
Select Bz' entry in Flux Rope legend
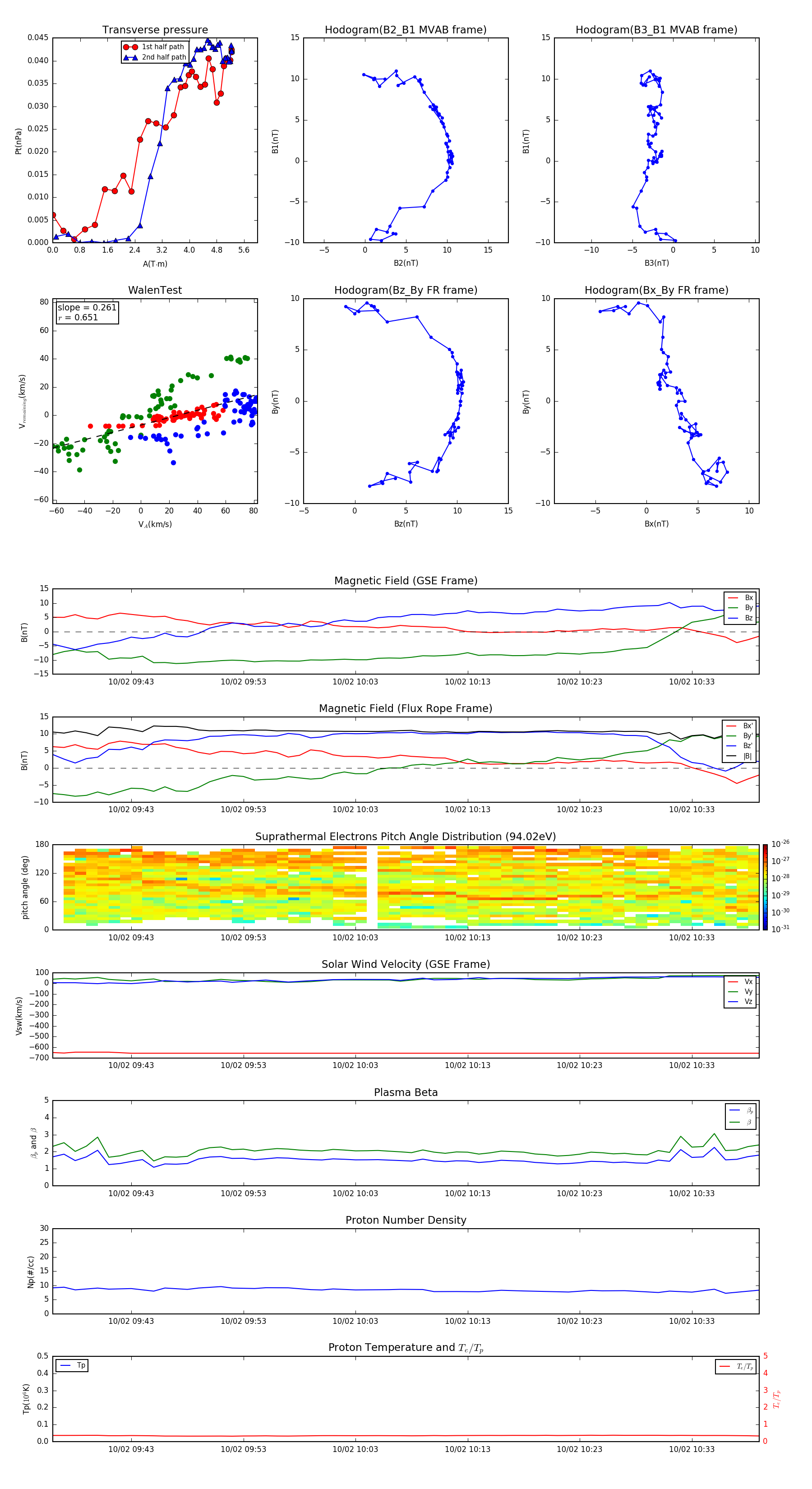(x=739, y=746)
